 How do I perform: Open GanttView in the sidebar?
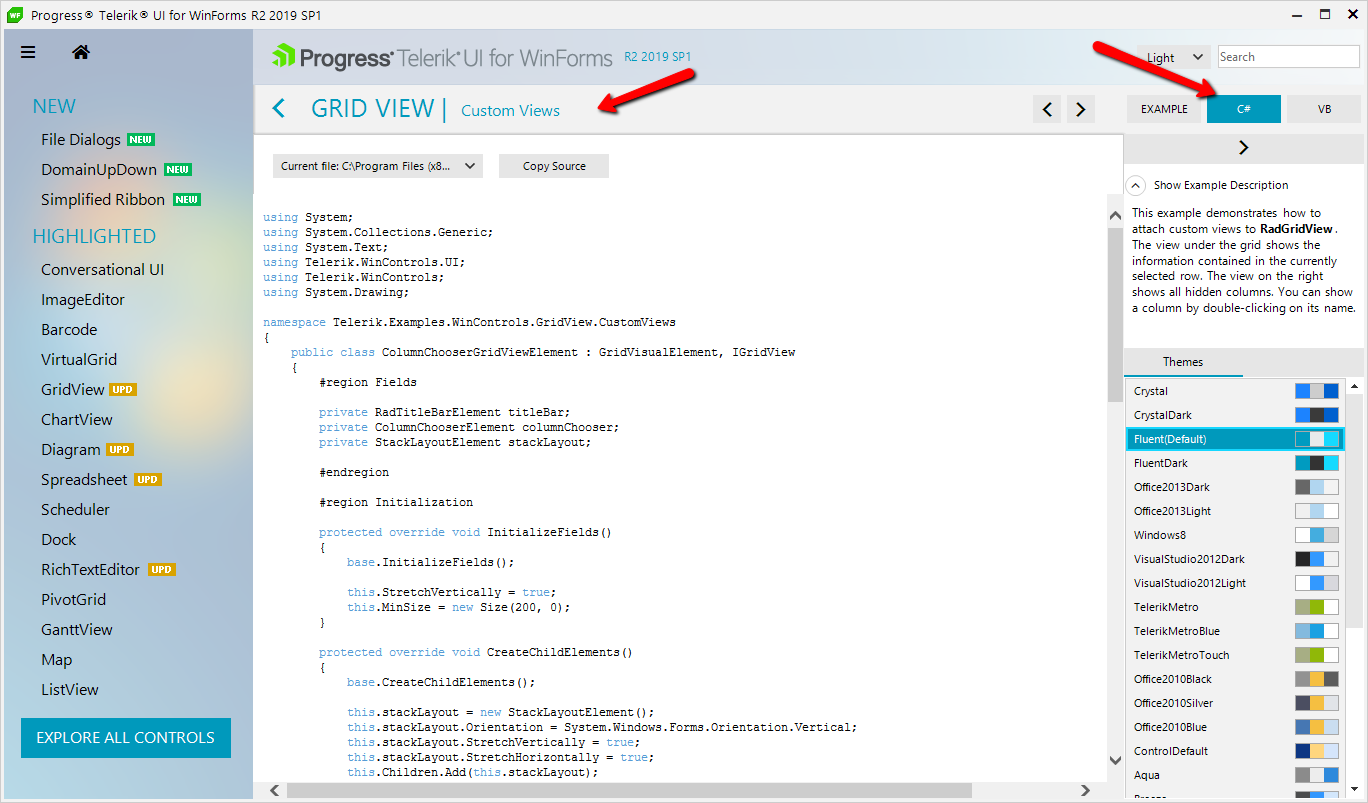77,630
